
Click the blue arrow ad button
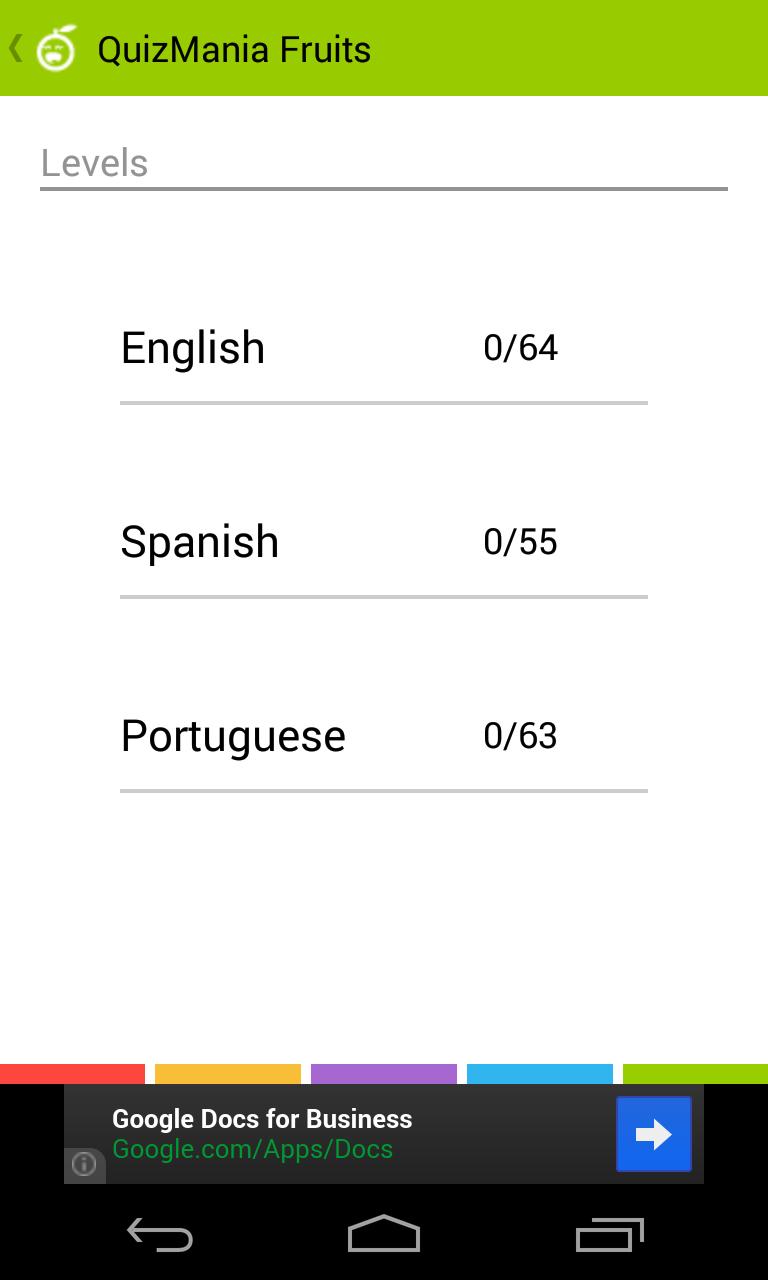[x=654, y=1134]
